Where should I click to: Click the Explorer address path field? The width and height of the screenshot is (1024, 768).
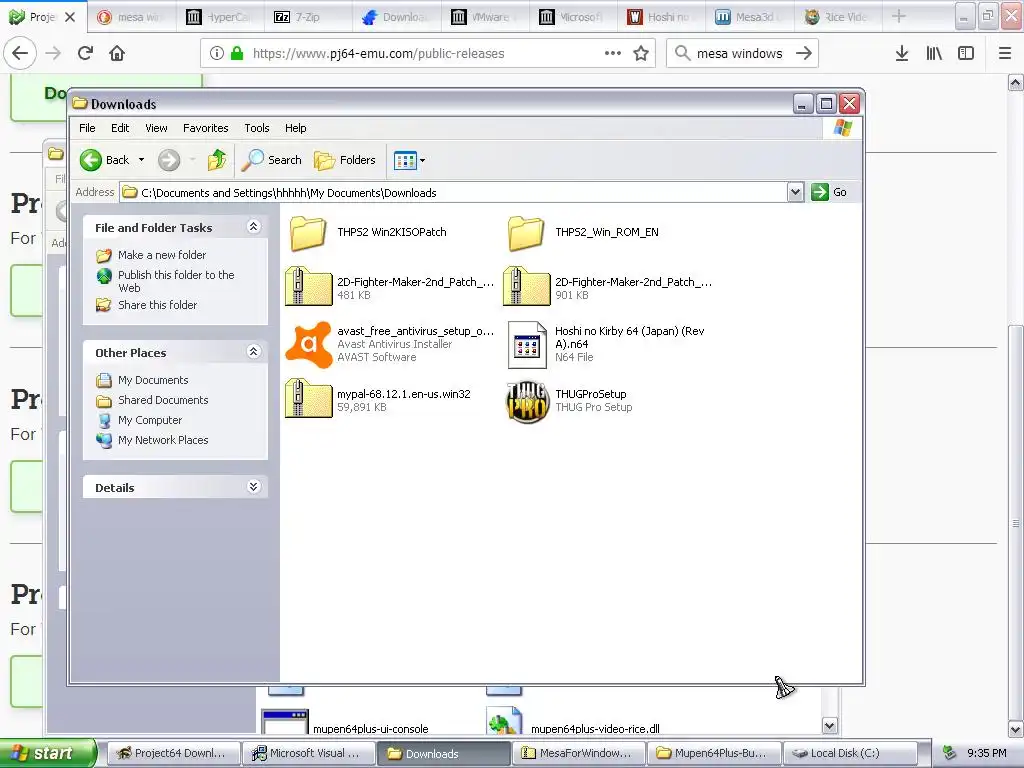454,193
